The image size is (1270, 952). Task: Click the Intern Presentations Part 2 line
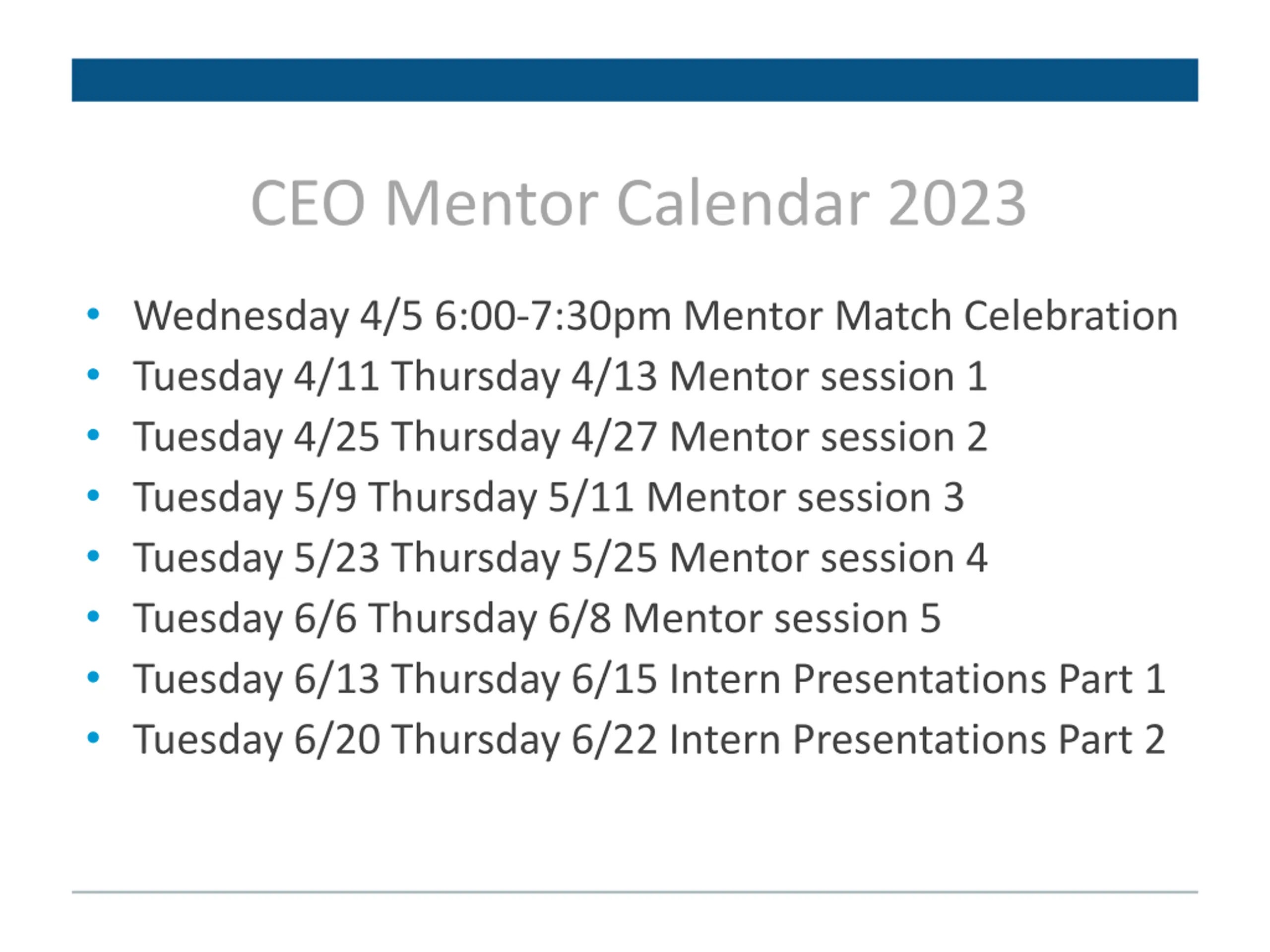tap(649, 740)
